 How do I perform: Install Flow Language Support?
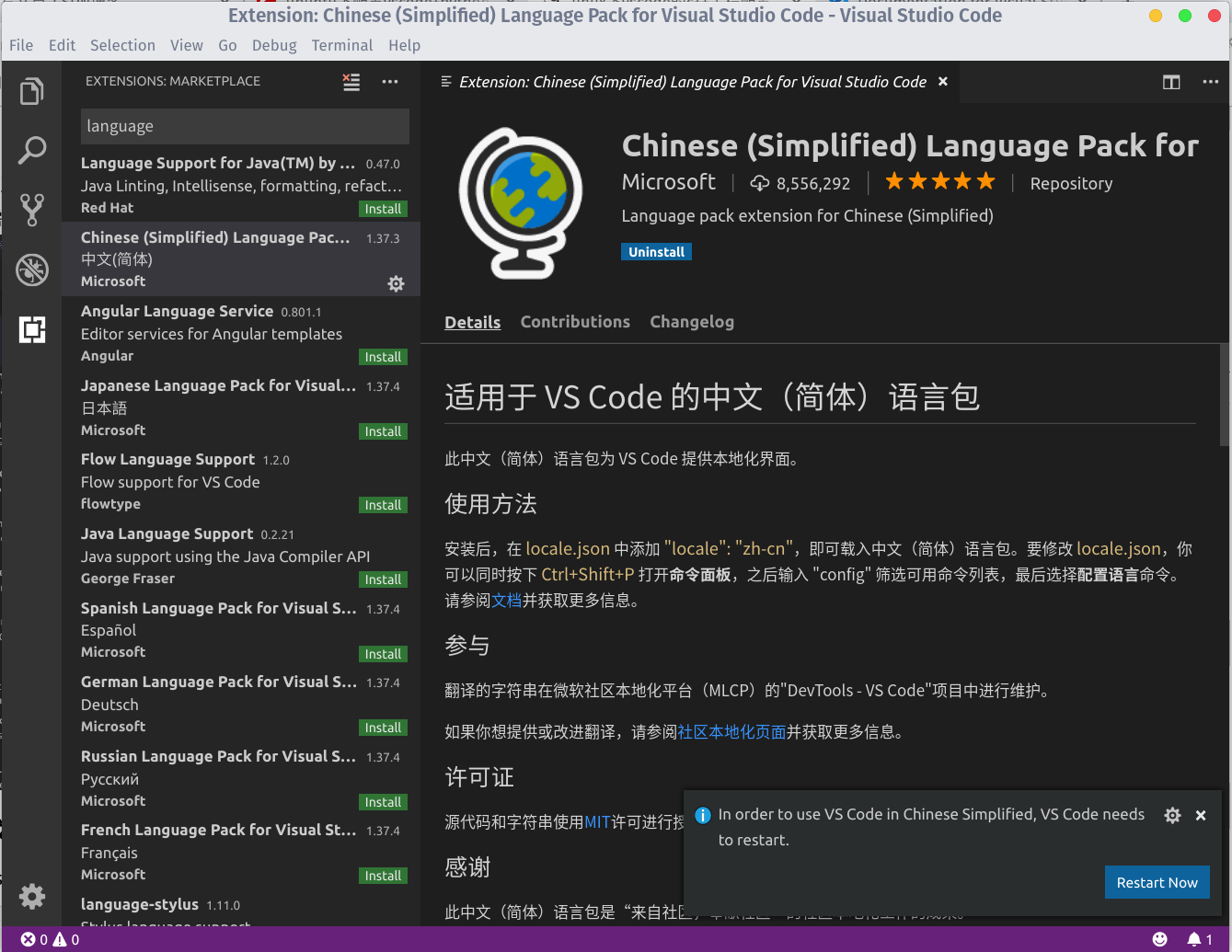click(x=383, y=505)
